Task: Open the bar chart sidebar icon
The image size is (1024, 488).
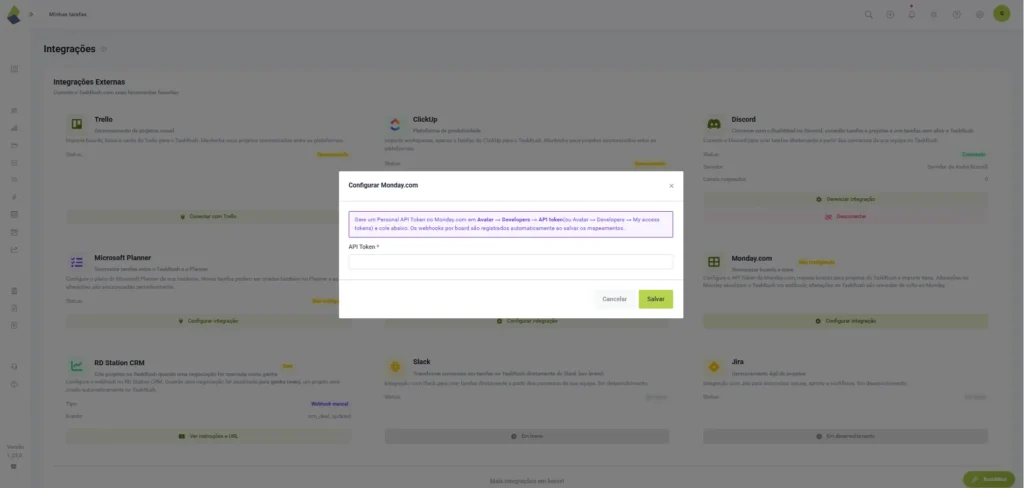Action: (14, 128)
